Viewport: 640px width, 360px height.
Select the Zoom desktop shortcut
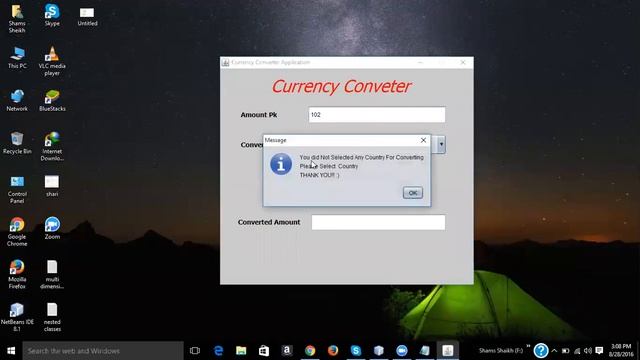click(x=52, y=229)
